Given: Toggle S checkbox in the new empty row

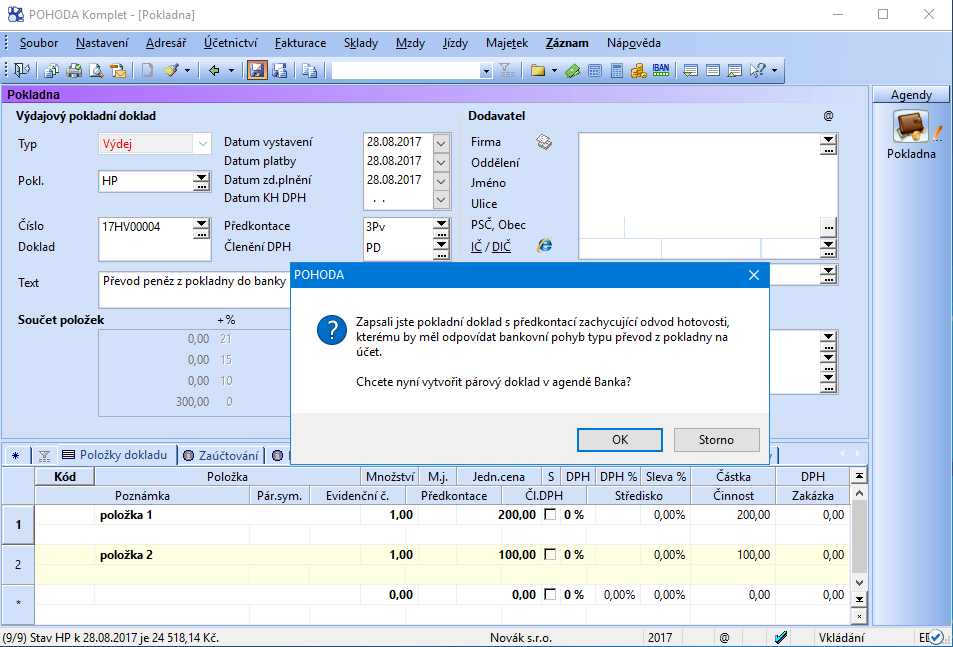Looking at the screenshot, I should point(550,595).
